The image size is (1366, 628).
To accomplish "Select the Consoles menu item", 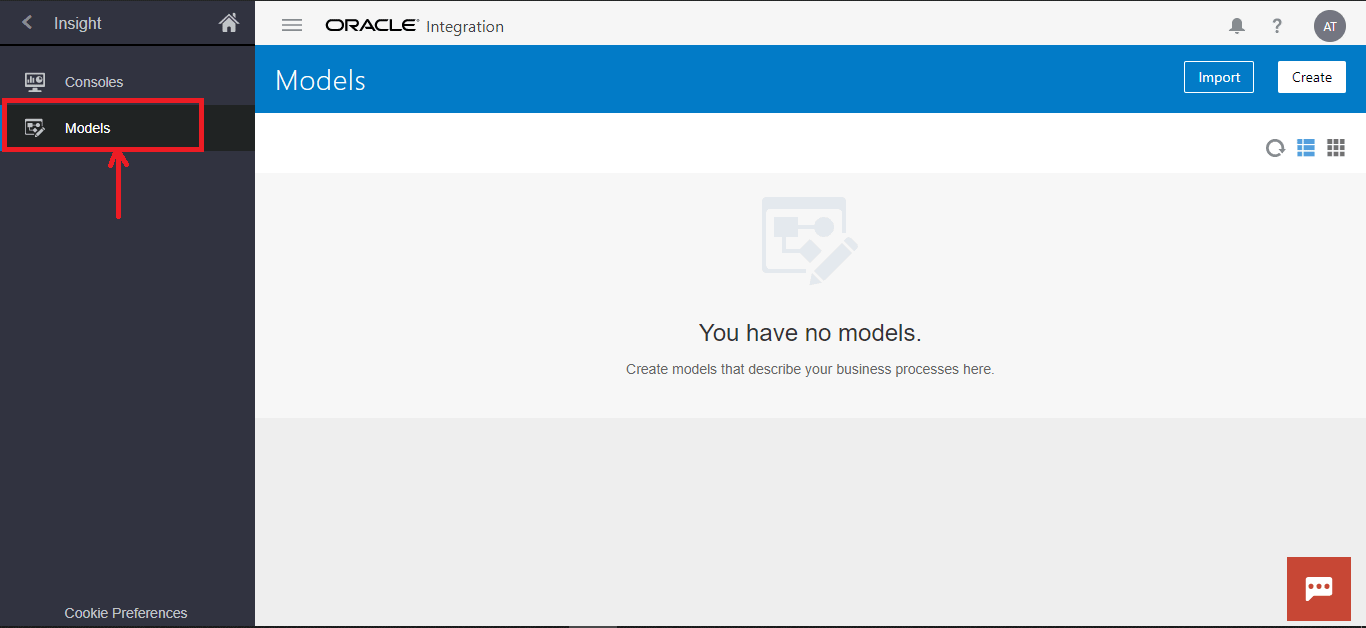I will pyautogui.click(x=94, y=82).
